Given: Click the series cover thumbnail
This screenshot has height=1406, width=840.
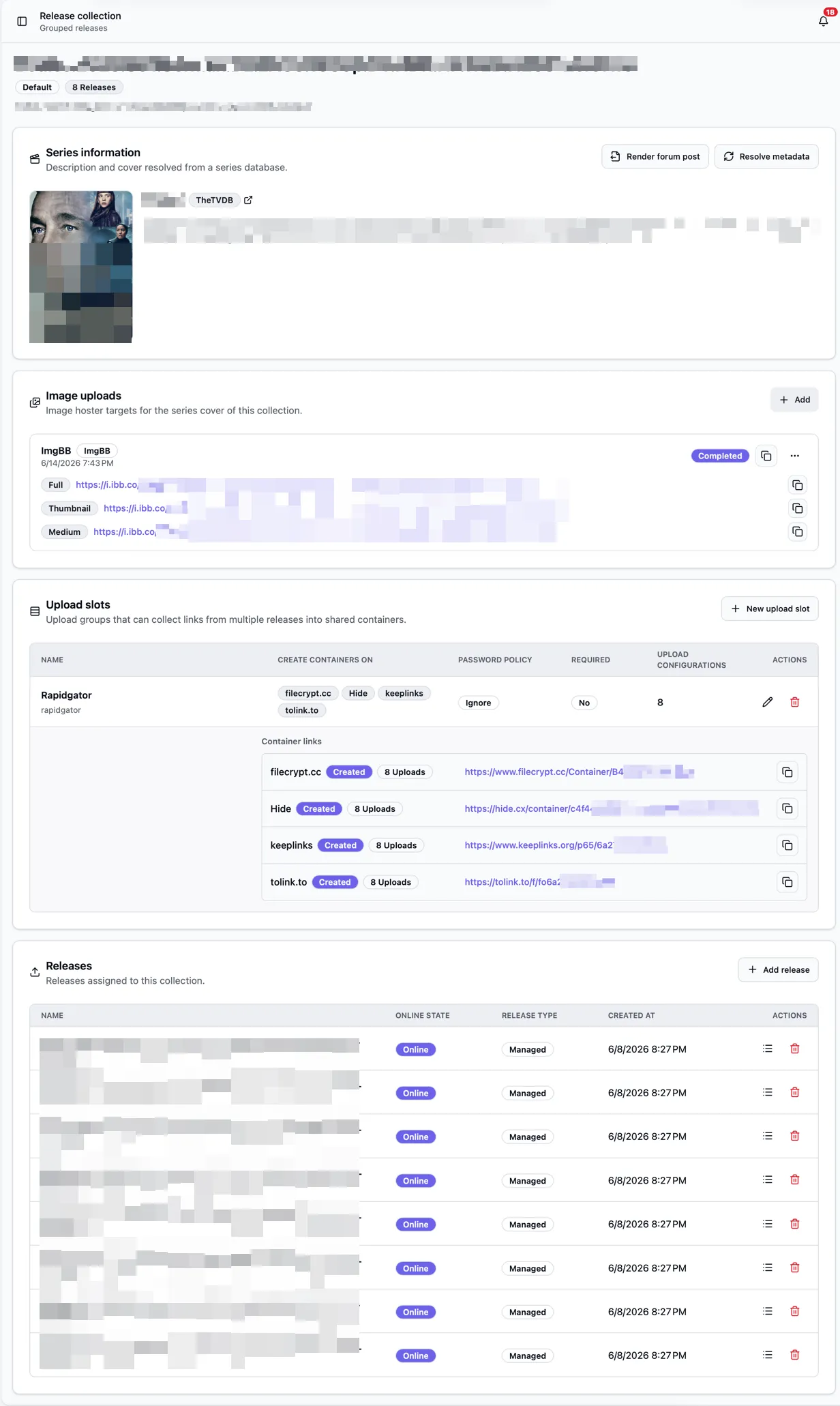Looking at the screenshot, I should (81, 267).
